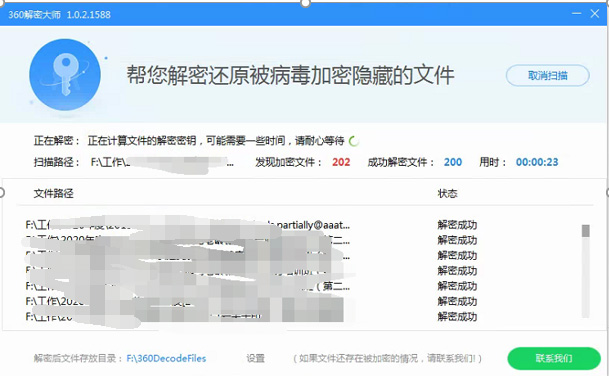Click the 用时 label

pos(493,162)
